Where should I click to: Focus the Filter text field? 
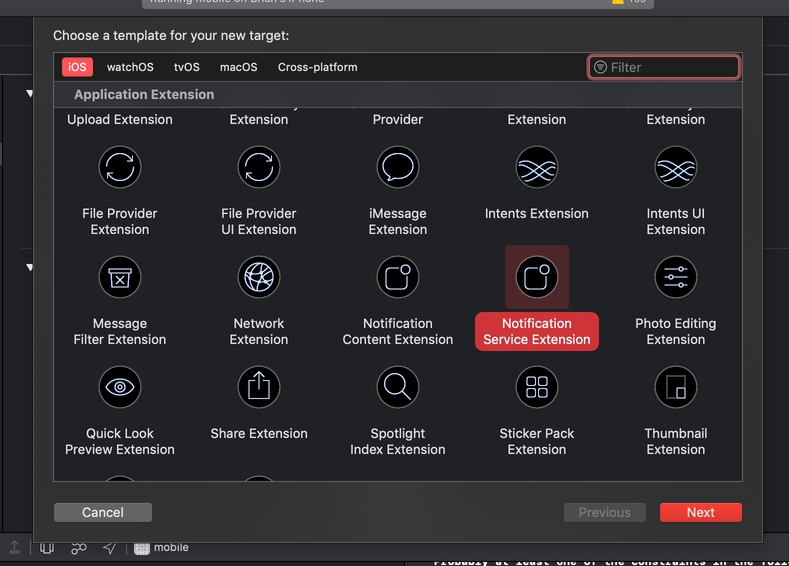(x=663, y=67)
